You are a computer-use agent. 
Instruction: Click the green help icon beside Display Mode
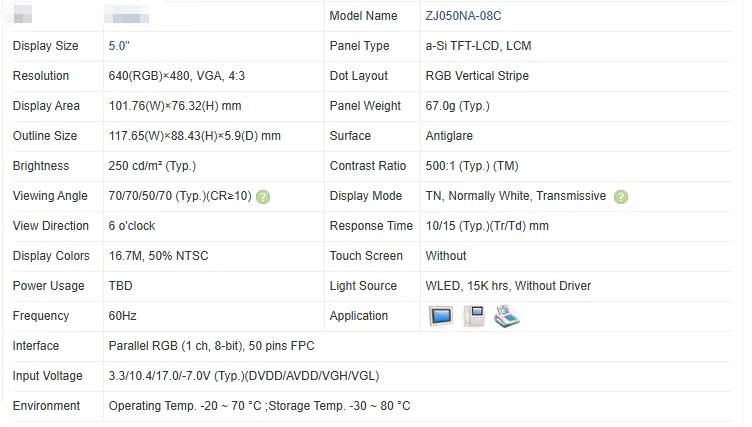point(621,197)
